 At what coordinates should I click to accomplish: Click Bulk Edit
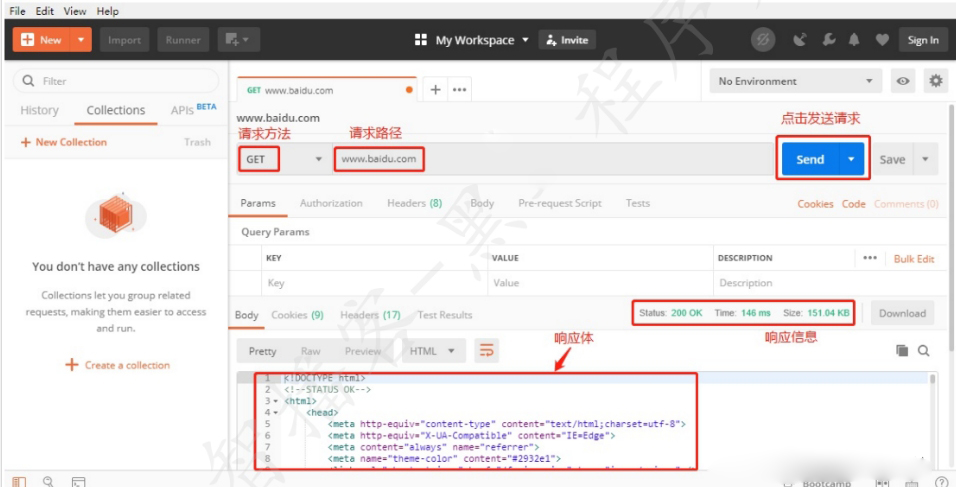coord(914,258)
